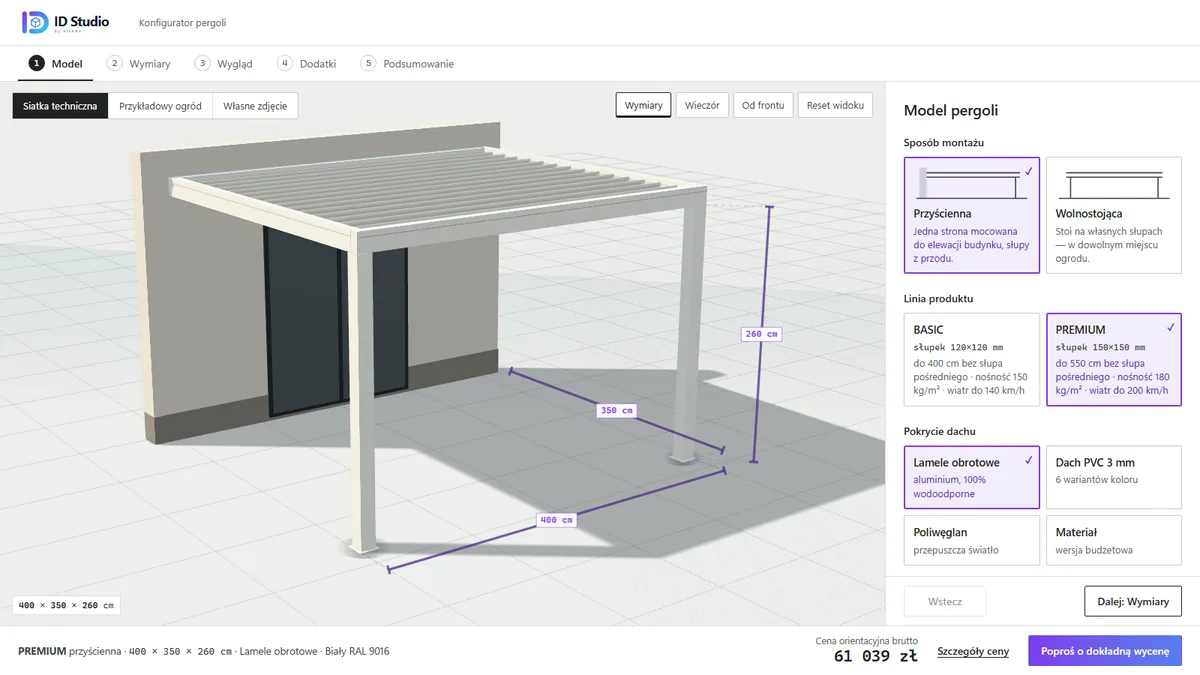Image resolution: width=1200 pixels, height=675 pixels.
Task: Select Materiał budget roof covering
Action: tap(1114, 540)
